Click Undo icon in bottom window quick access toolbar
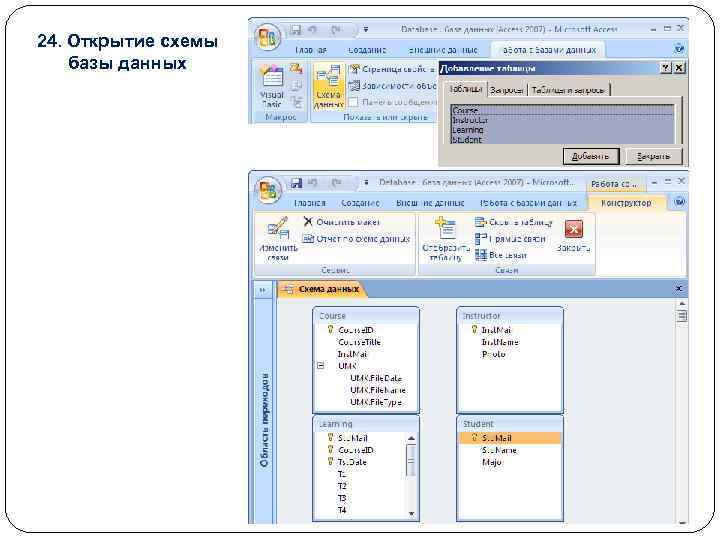 [314, 183]
